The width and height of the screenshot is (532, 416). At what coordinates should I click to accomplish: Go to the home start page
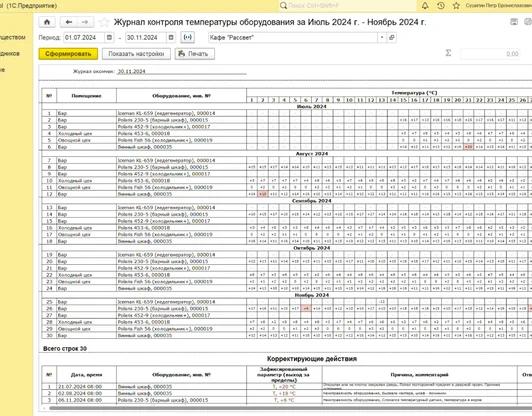click(x=47, y=22)
